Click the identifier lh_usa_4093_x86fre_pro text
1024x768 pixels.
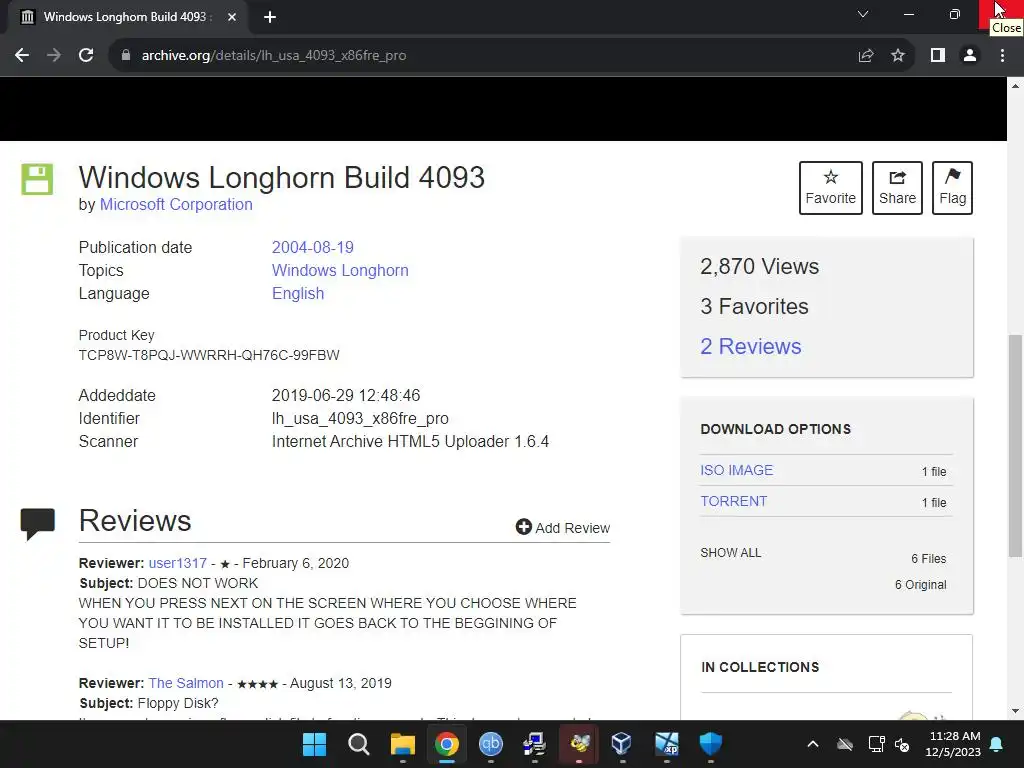coord(360,419)
